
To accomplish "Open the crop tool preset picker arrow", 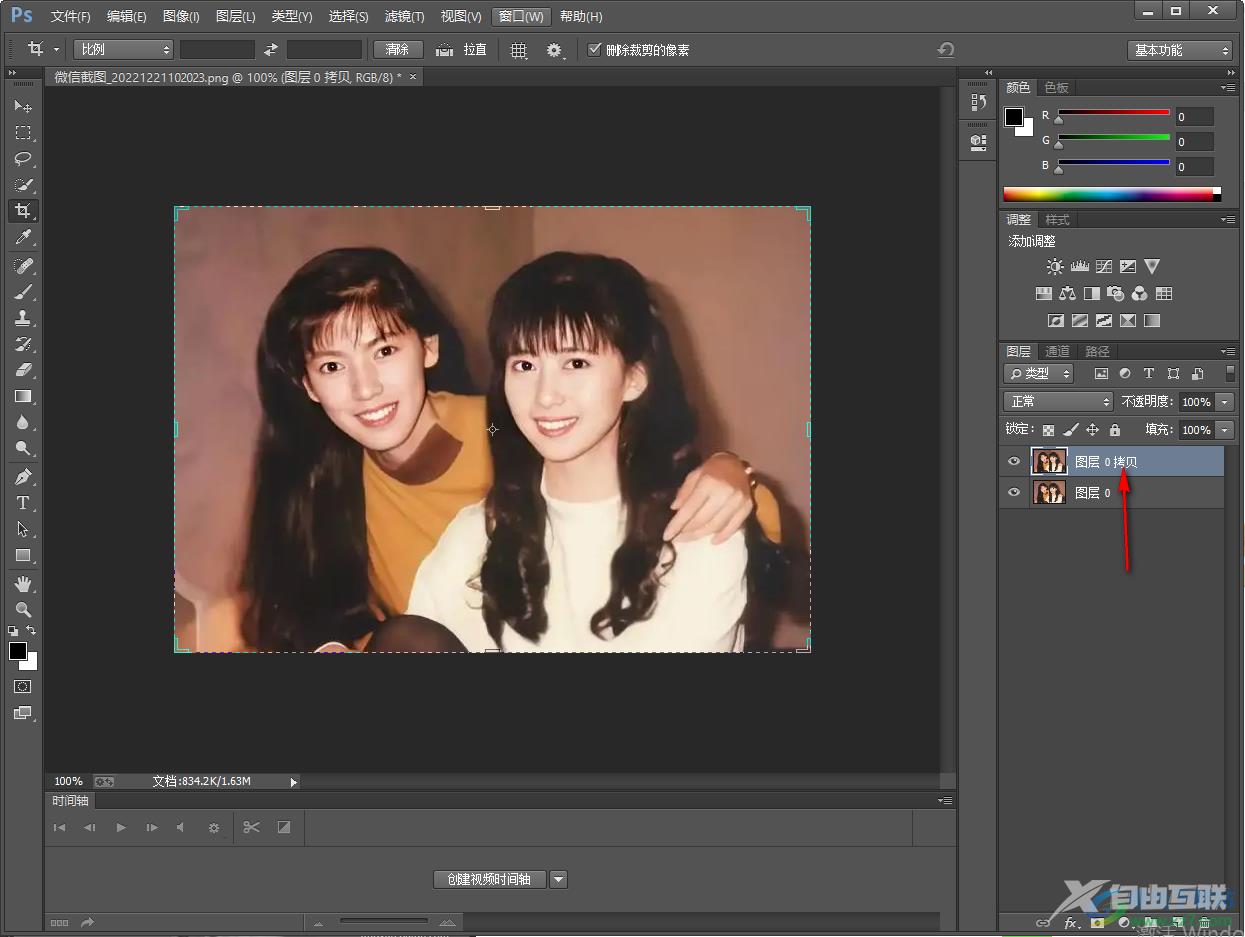I will click(x=56, y=49).
